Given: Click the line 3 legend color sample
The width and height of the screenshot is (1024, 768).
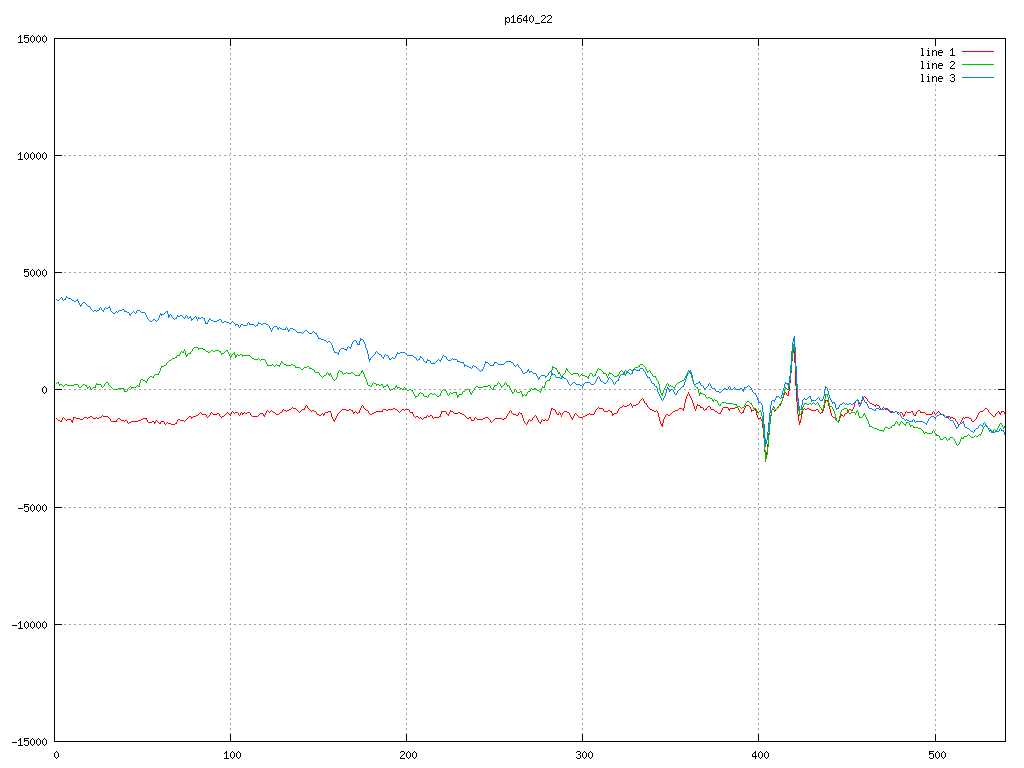Looking at the screenshot, I should pyautogui.click(x=979, y=78).
